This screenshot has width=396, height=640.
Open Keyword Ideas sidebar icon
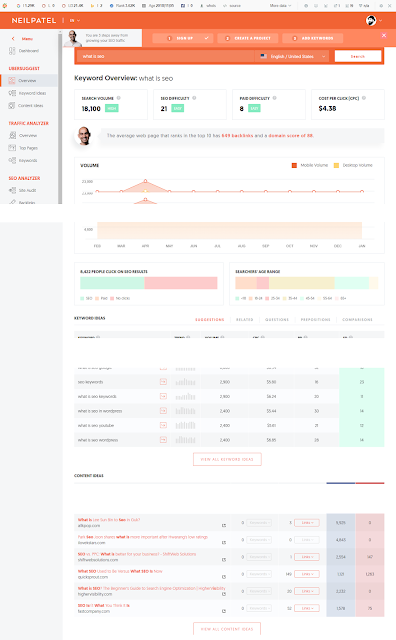click(x=12, y=93)
